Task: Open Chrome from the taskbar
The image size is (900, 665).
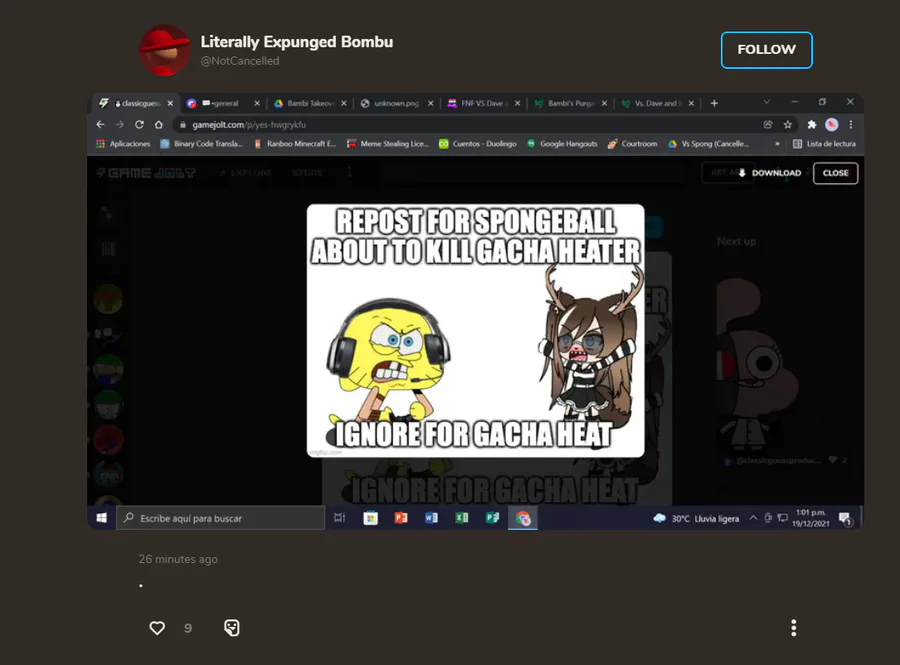Action: (x=523, y=518)
